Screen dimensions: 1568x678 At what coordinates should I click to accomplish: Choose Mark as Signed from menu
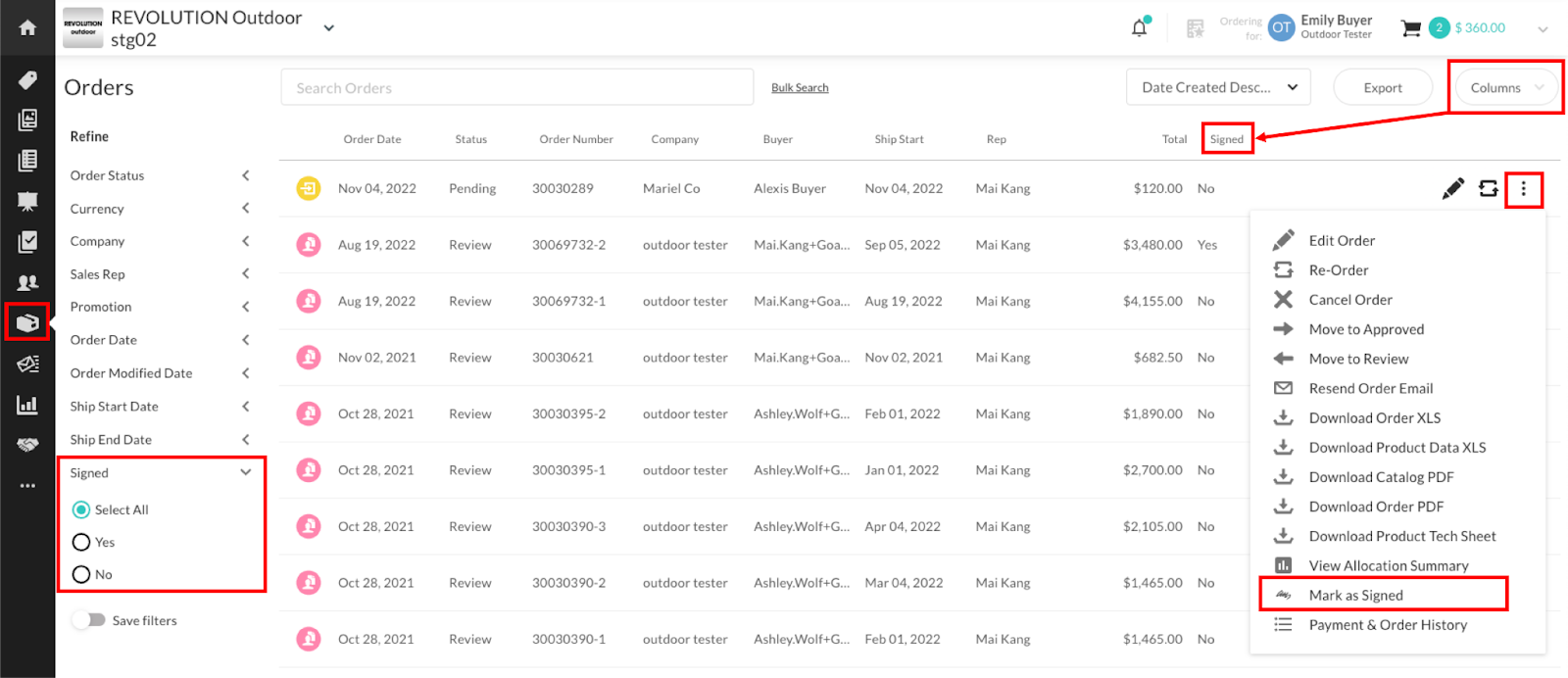[x=1355, y=595]
